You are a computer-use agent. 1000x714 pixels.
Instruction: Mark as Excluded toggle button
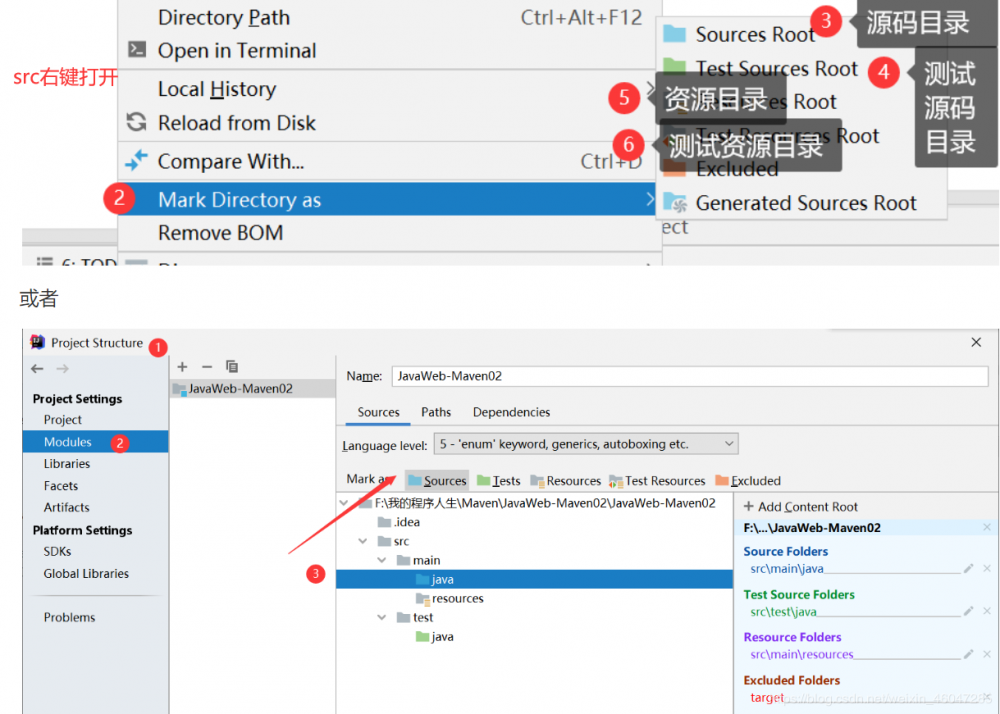(748, 481)
